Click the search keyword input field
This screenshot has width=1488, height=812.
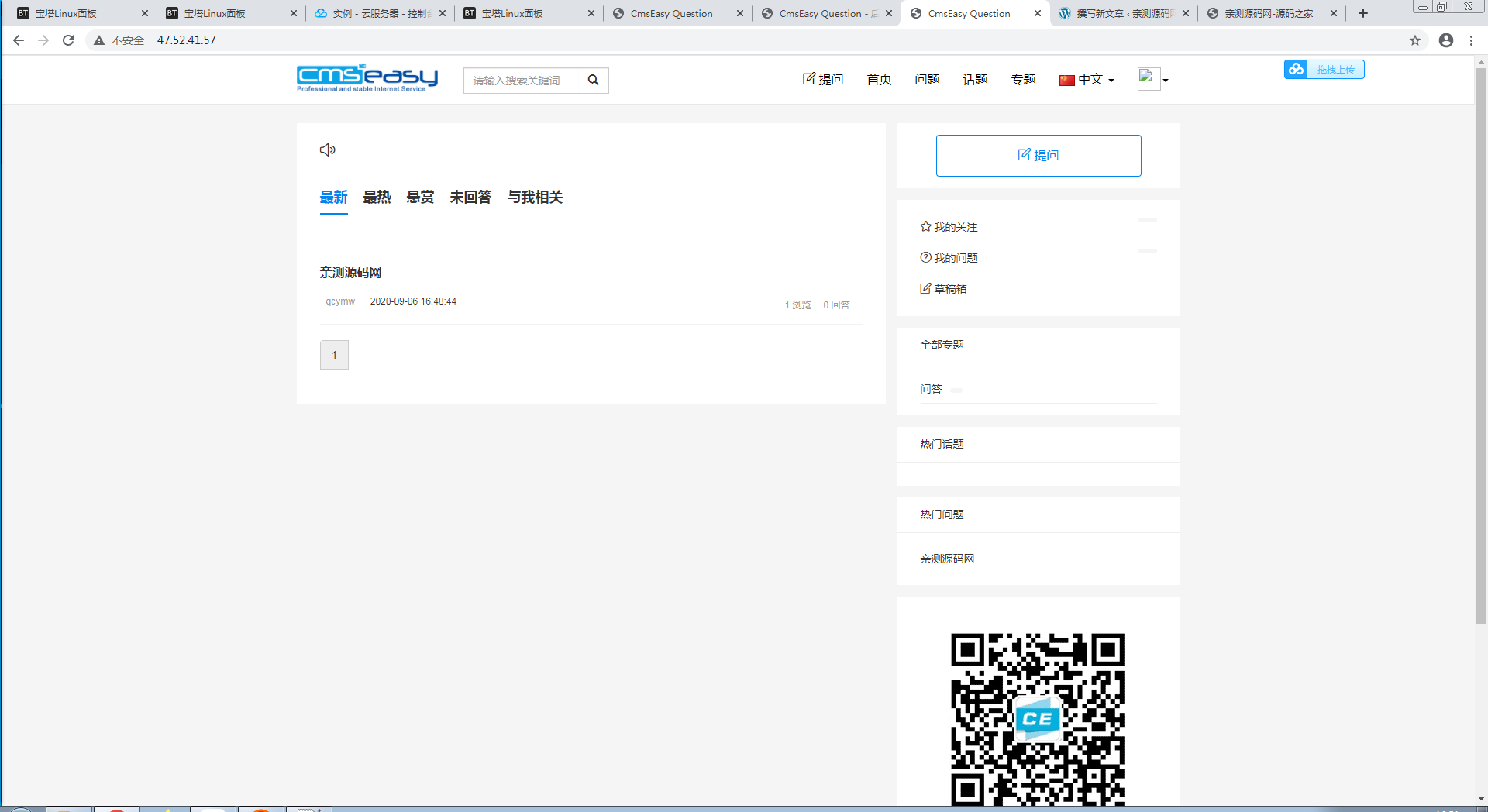(521, 81)
